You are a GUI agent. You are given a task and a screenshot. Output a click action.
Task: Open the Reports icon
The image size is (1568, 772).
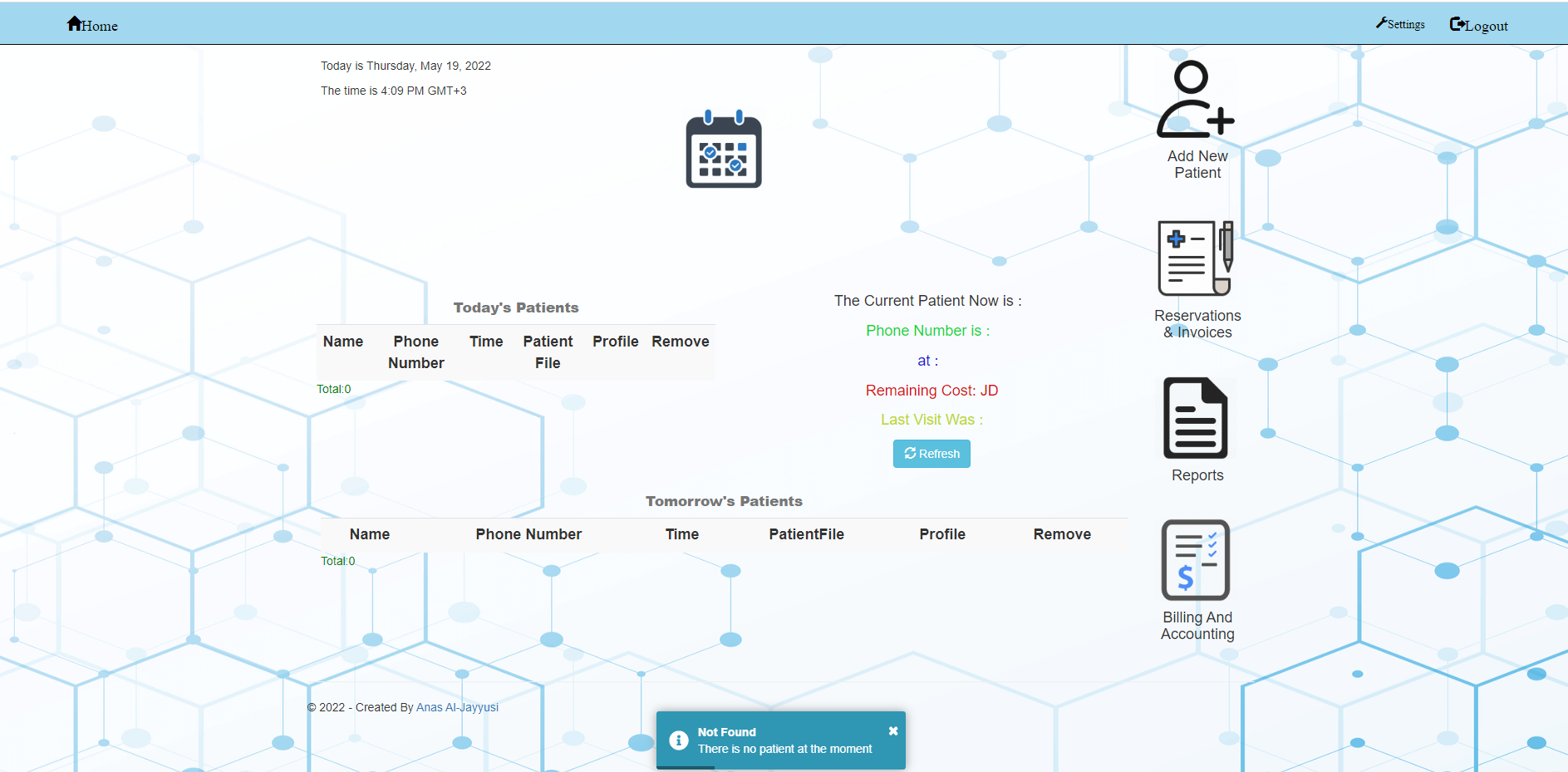[x=1195, y=418]
